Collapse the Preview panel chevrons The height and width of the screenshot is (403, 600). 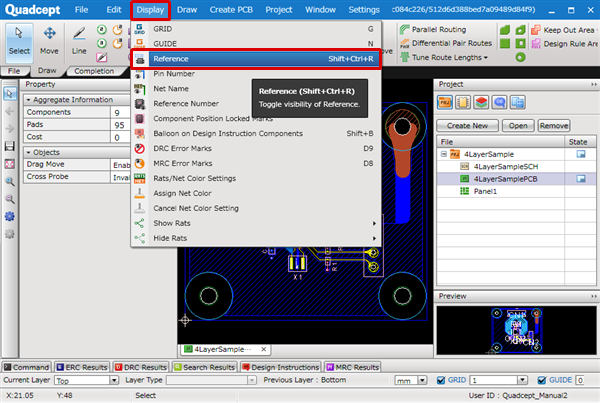tap(593, 296)
